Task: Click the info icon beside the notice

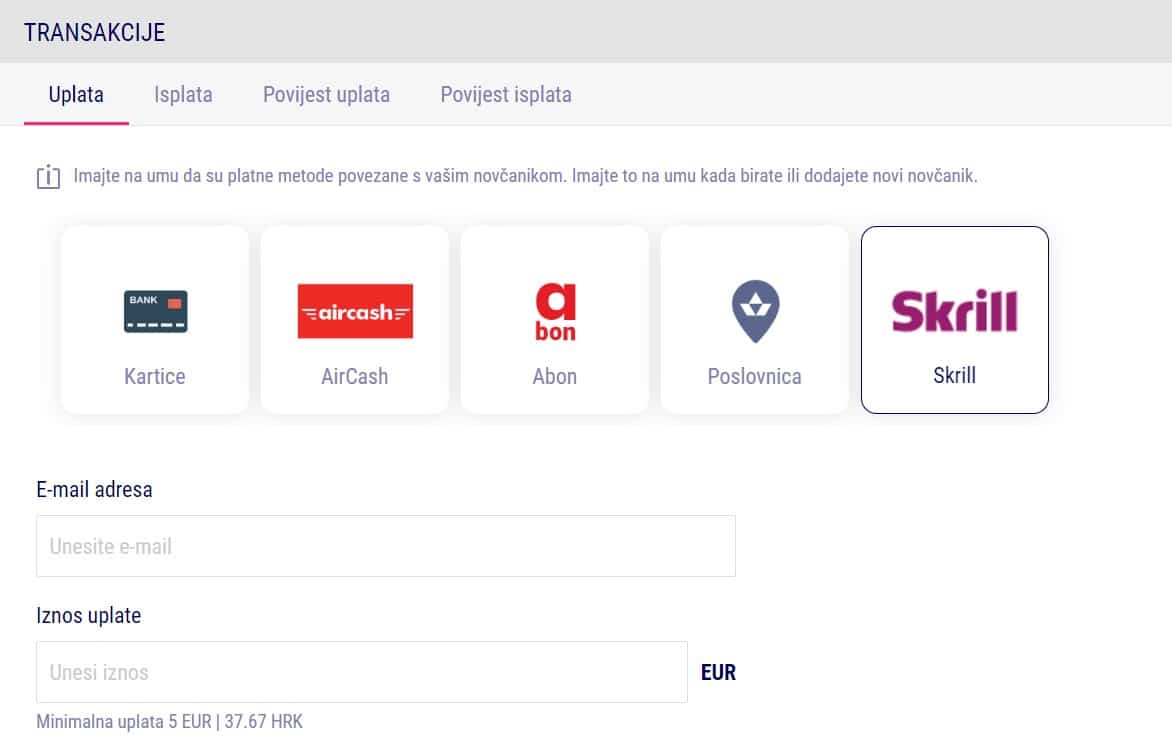Action: (x=49, y=178)
